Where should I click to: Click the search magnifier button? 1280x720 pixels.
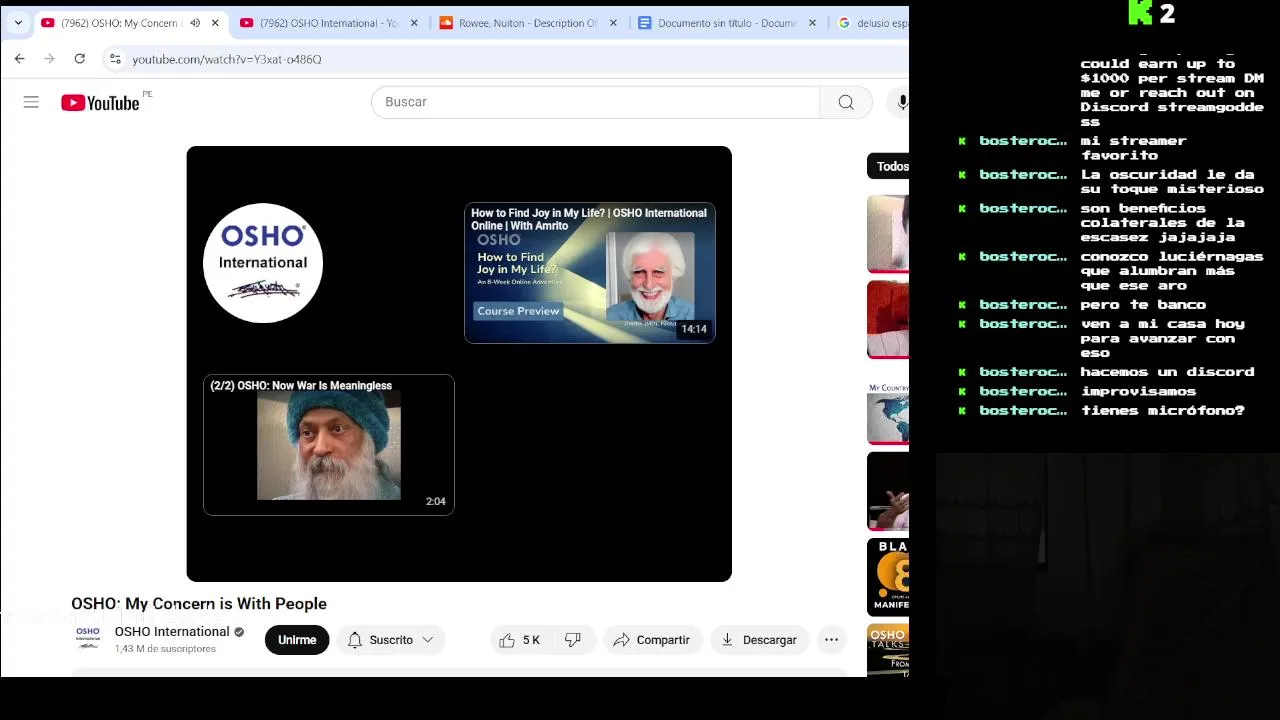tap(846, 102)
